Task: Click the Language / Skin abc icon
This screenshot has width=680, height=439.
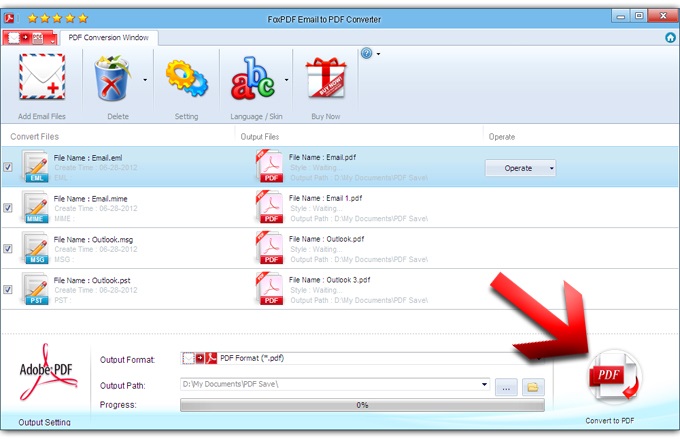Action: coord(253,78)
